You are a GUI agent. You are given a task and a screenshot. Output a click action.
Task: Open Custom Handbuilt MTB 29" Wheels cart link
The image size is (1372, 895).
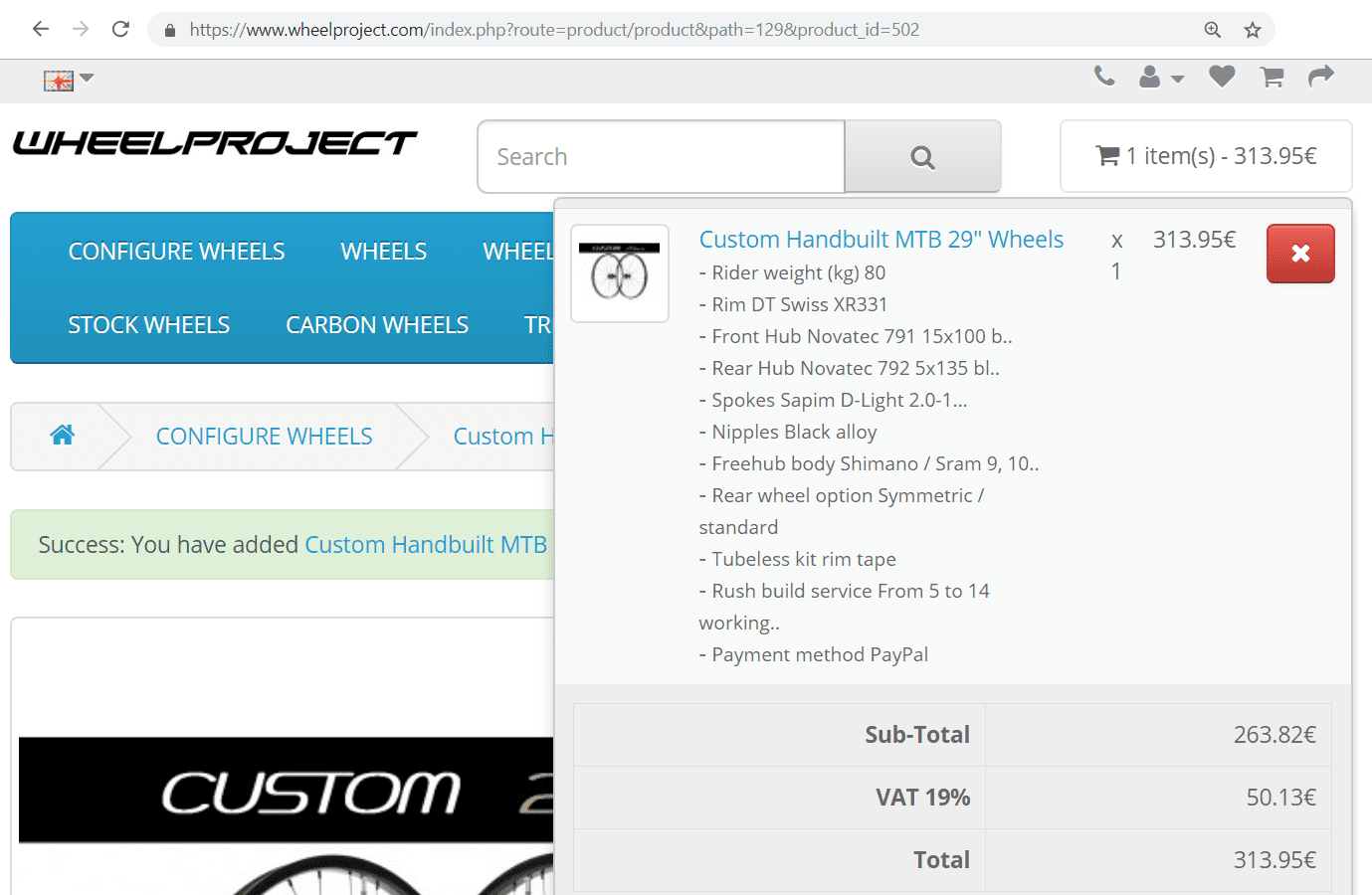tap(882, 240)
